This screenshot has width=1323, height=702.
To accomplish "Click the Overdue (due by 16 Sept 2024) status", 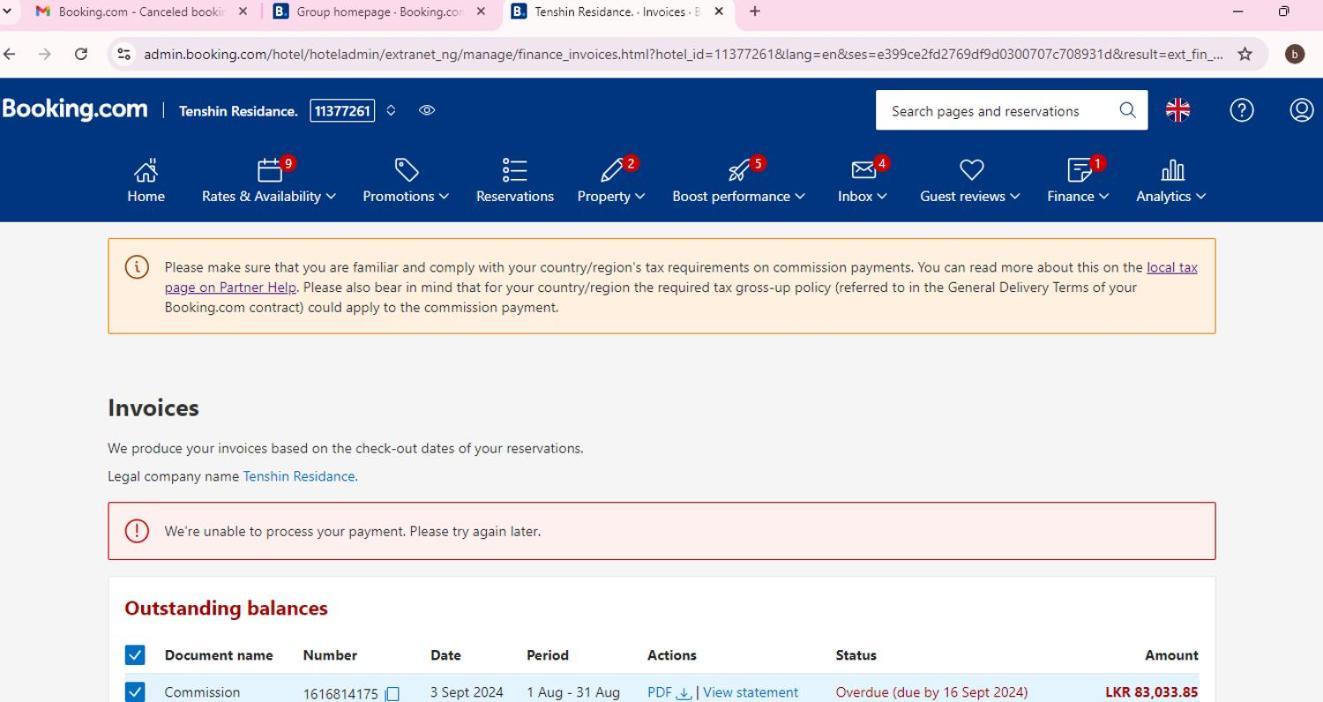I will click(931, 692).
